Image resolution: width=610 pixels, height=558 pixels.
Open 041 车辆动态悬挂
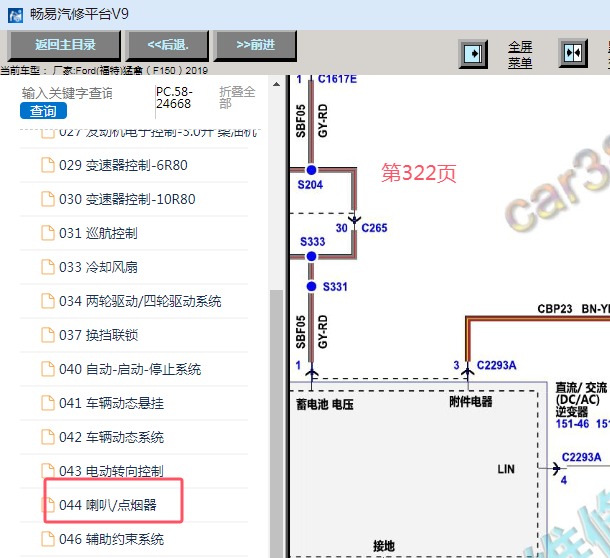tap(111, 403)
